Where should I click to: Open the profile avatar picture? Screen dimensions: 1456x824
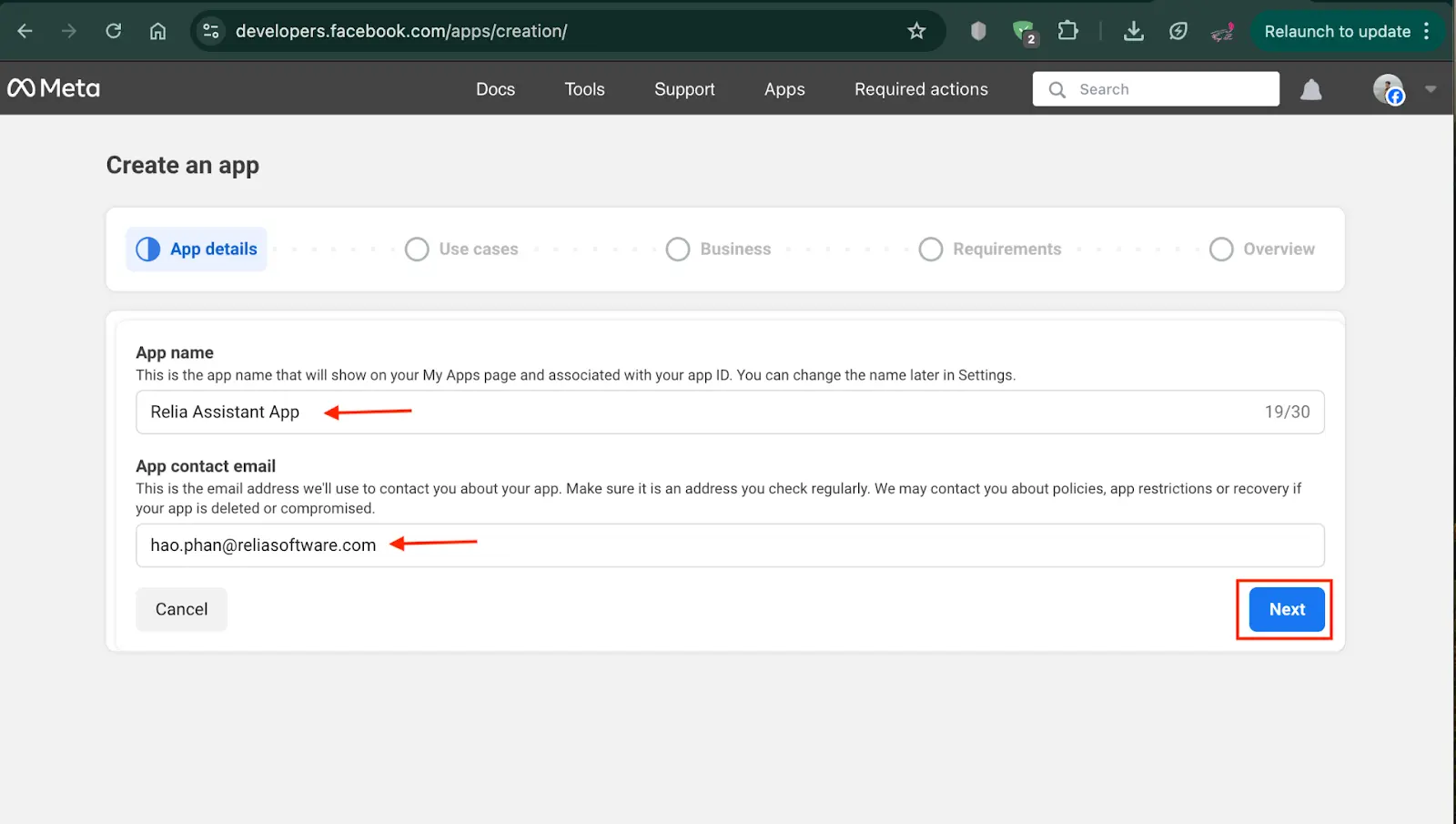1388,89
